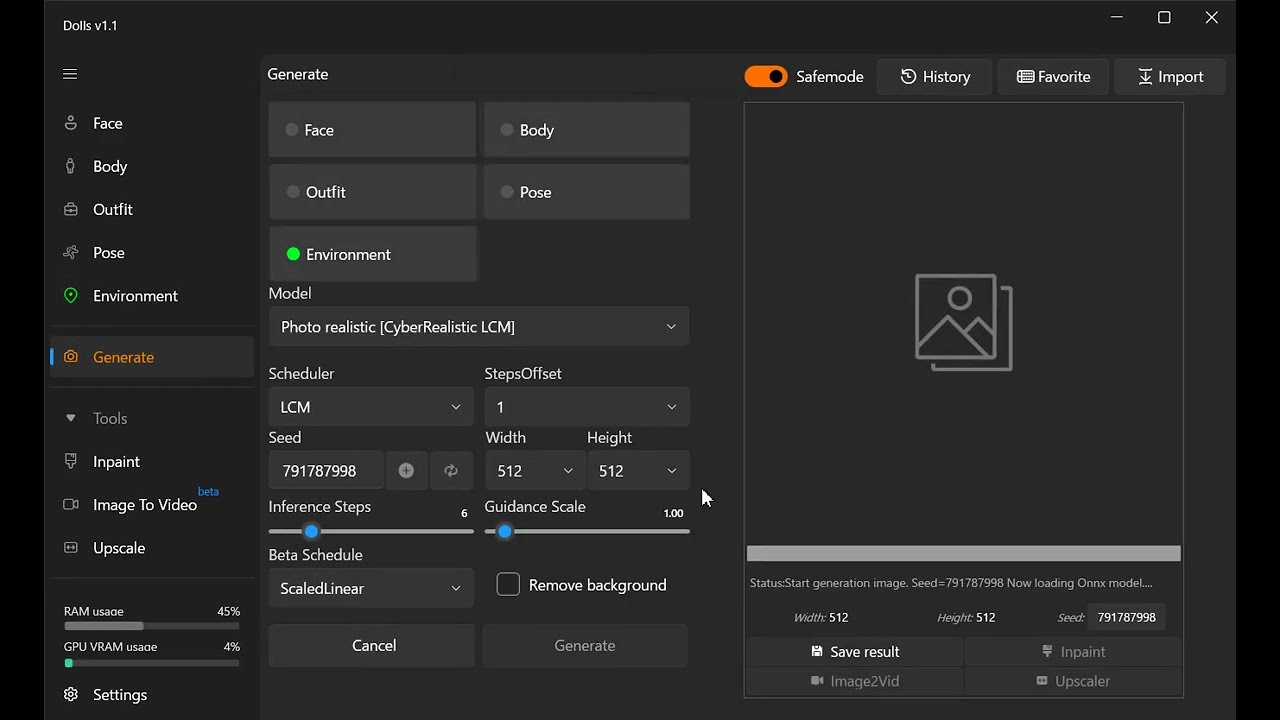Image resolution: width=1280 pixels, height=720 pixels.
Task: Go to Pose page in sidebar
Action: tap(152, 252)
